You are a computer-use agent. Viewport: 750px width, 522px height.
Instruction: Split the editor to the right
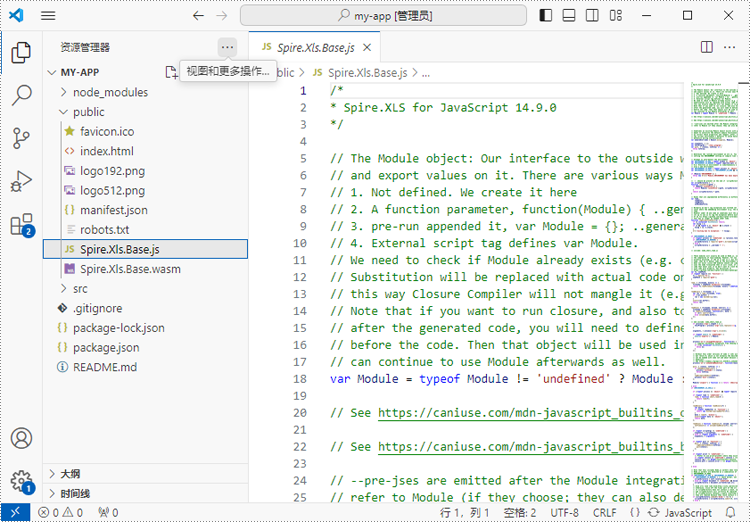coord(706,47)
